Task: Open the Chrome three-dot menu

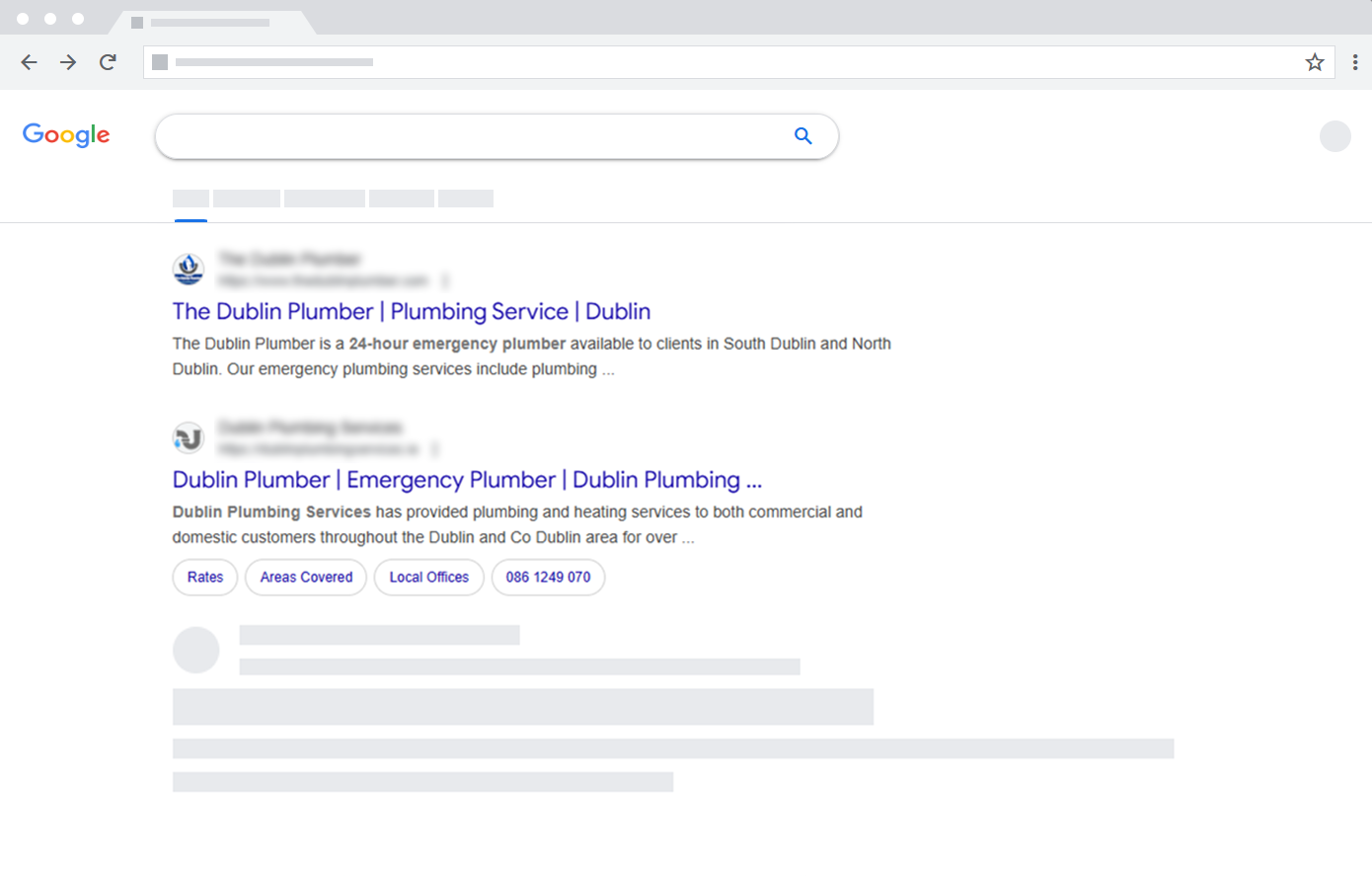Action: pos(1354,62)
